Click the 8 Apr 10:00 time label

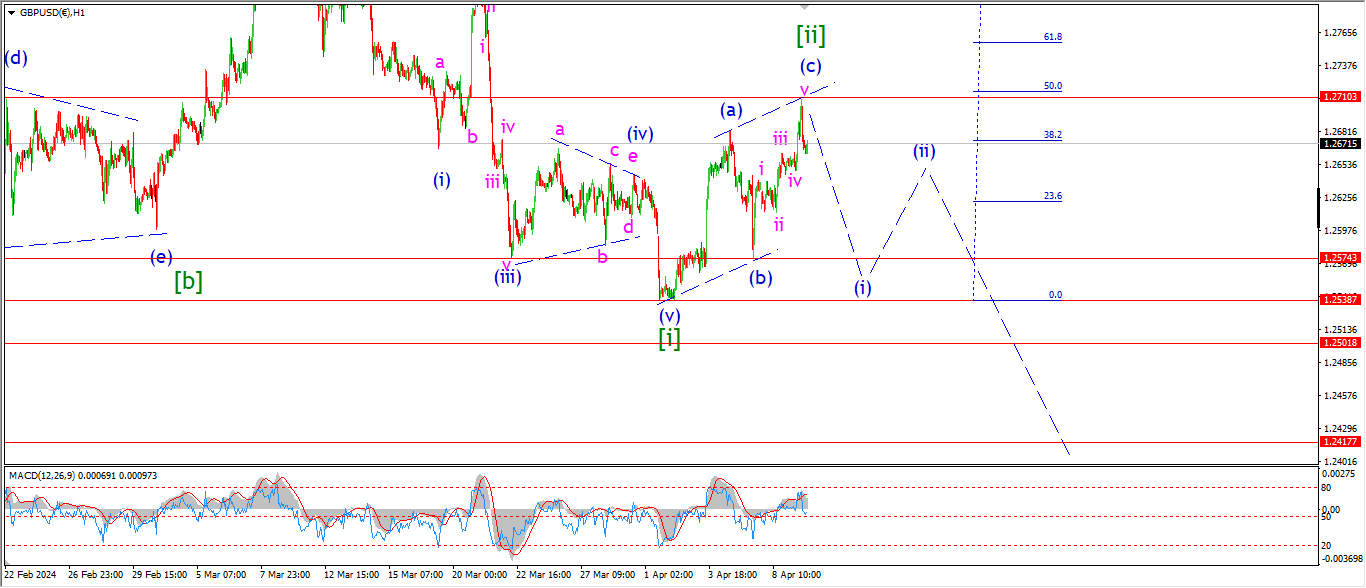click(x=795, y=575)
